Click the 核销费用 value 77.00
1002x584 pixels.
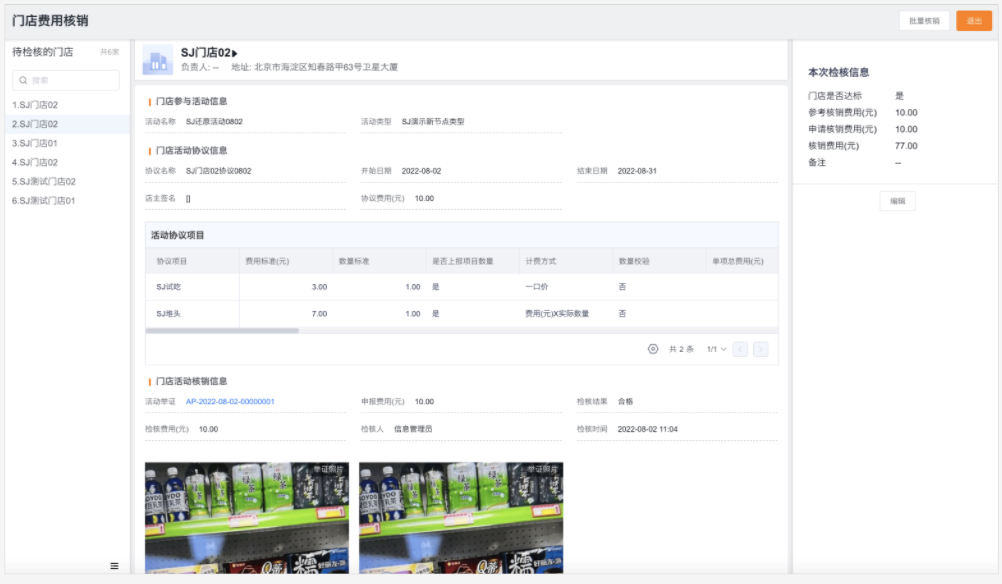(x=906, y=146)
